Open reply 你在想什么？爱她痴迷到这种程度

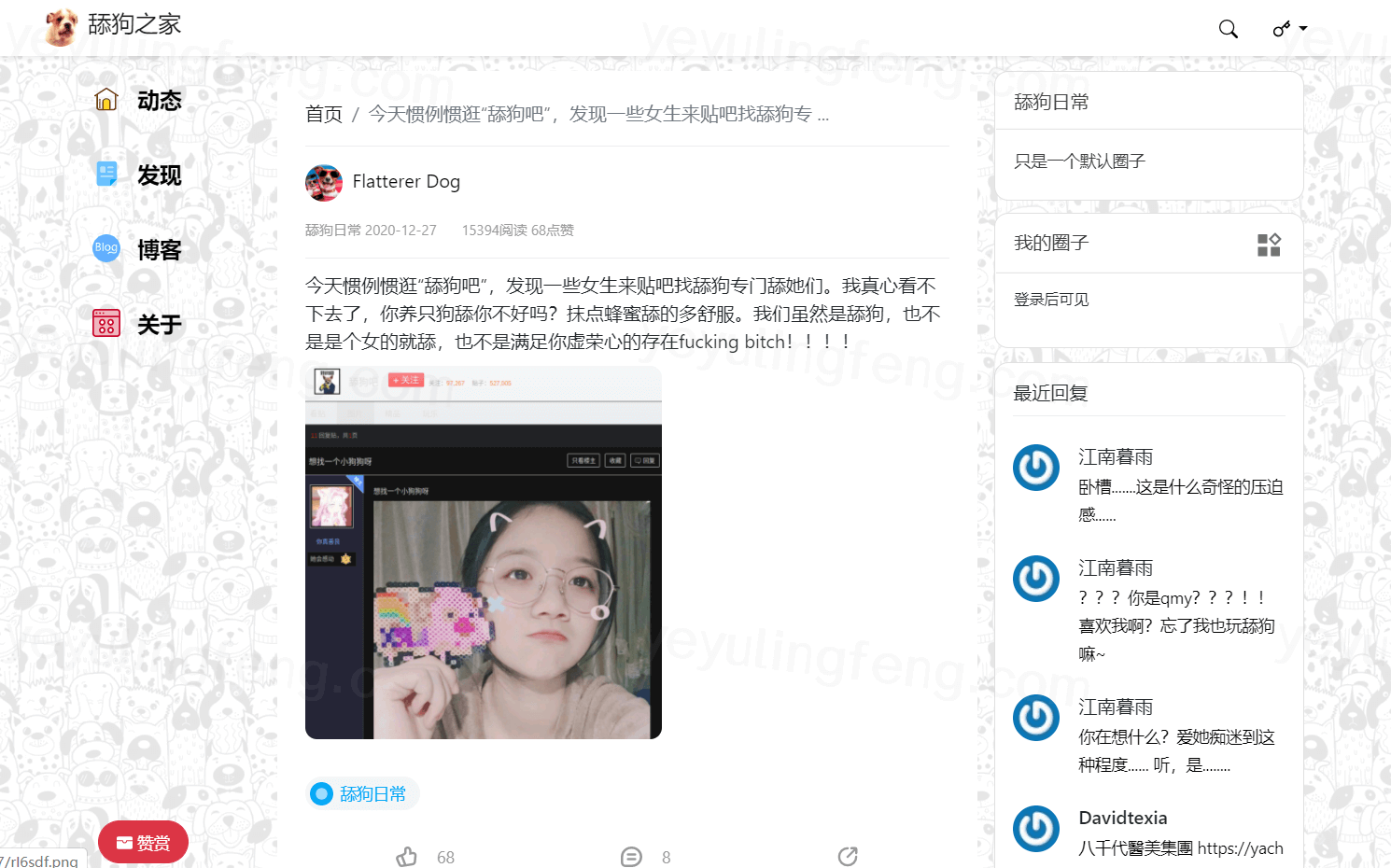click(1177, 751)
